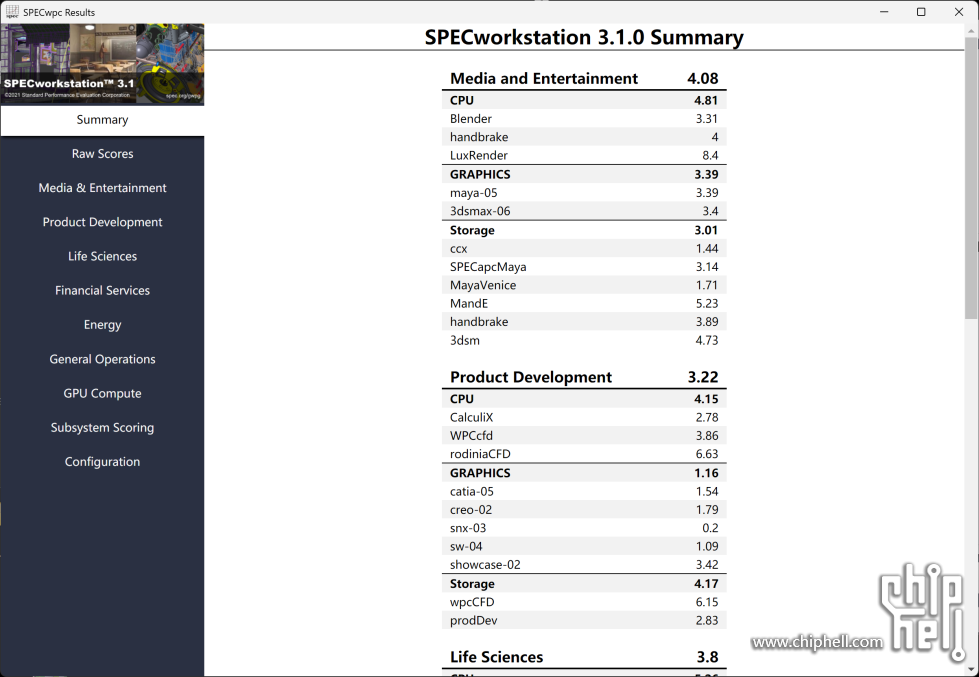Close the SPECwpc Results window

click(x=957, y=12)
